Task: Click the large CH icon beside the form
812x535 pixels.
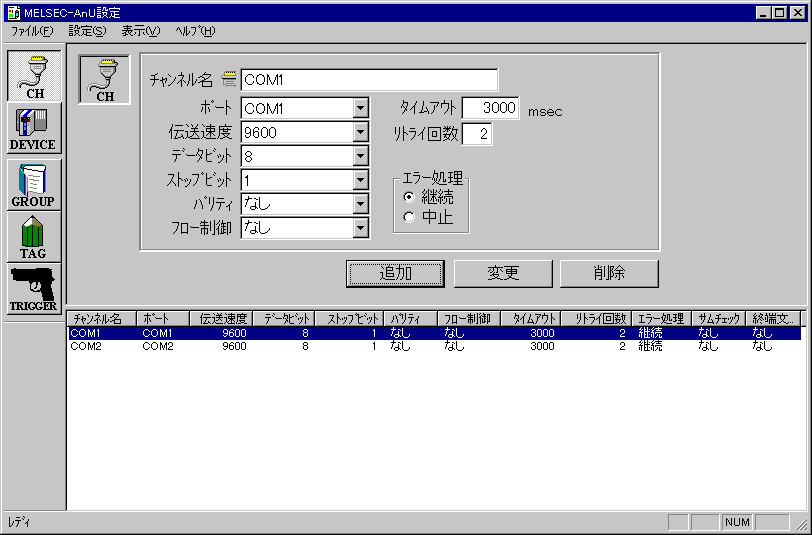Action: pyautogui.click(x=105, y=79)
